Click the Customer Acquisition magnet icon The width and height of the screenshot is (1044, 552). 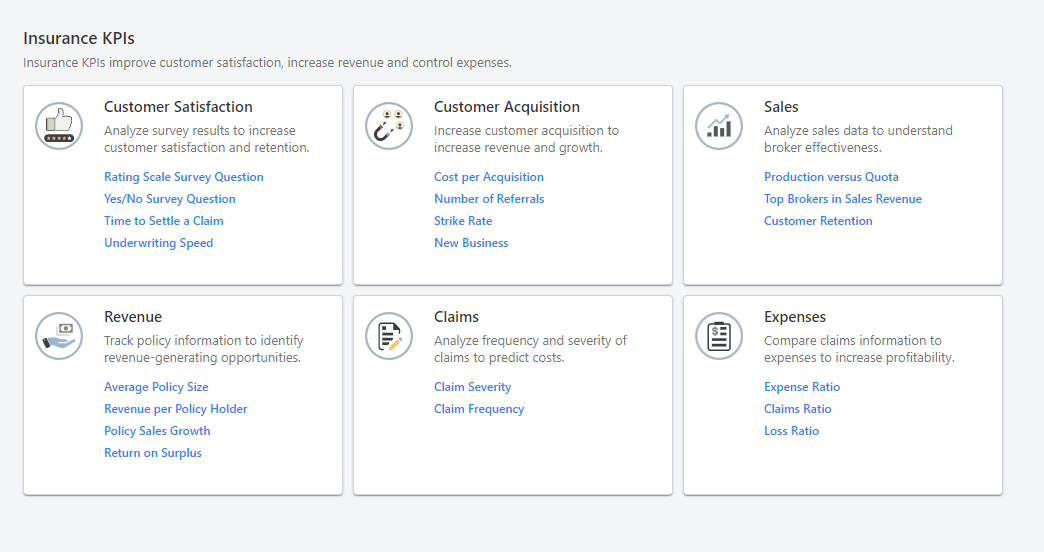389,126
